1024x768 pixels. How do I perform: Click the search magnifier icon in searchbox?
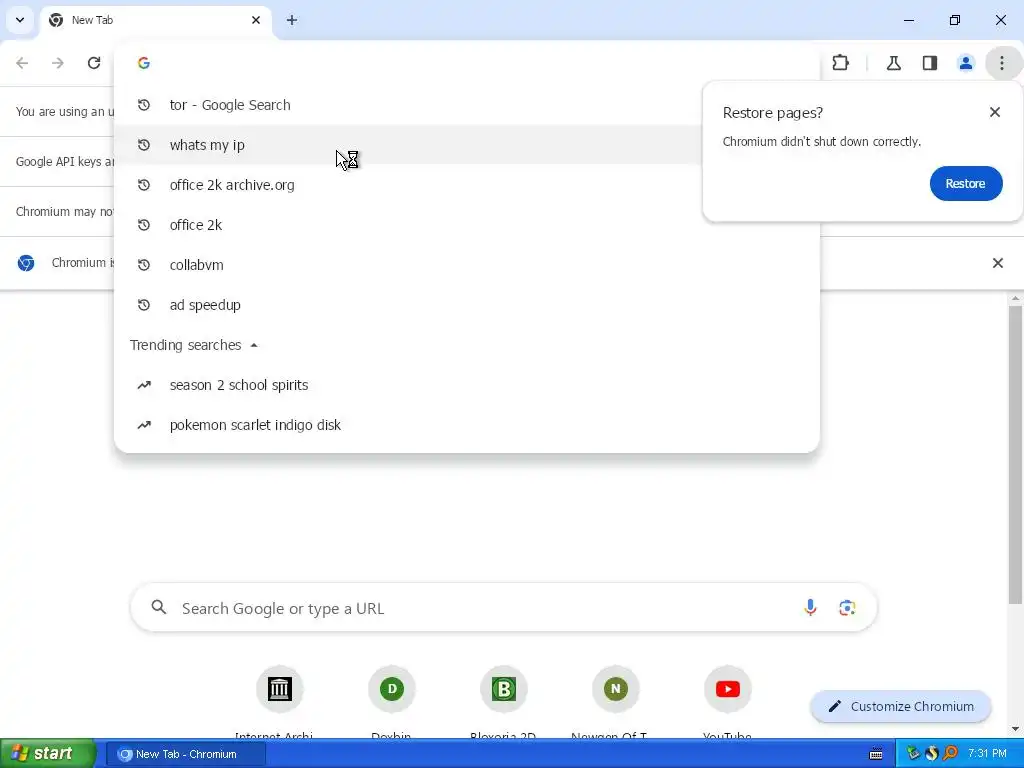159,608
